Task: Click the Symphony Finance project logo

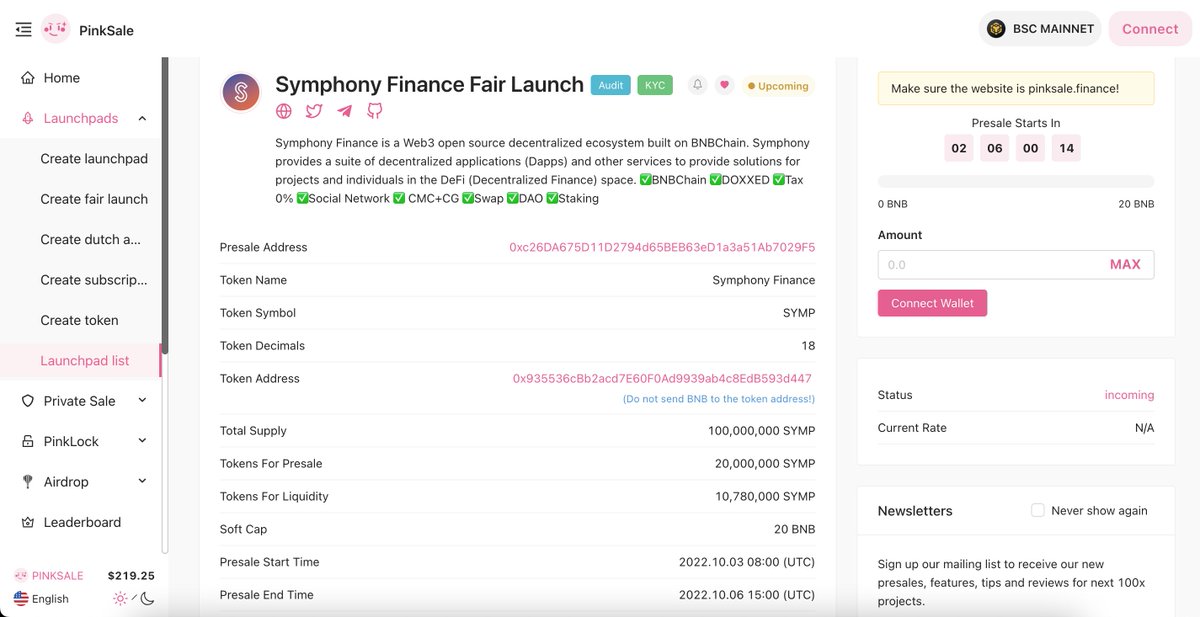Action: pyautogui.click(x=241, y=92)
